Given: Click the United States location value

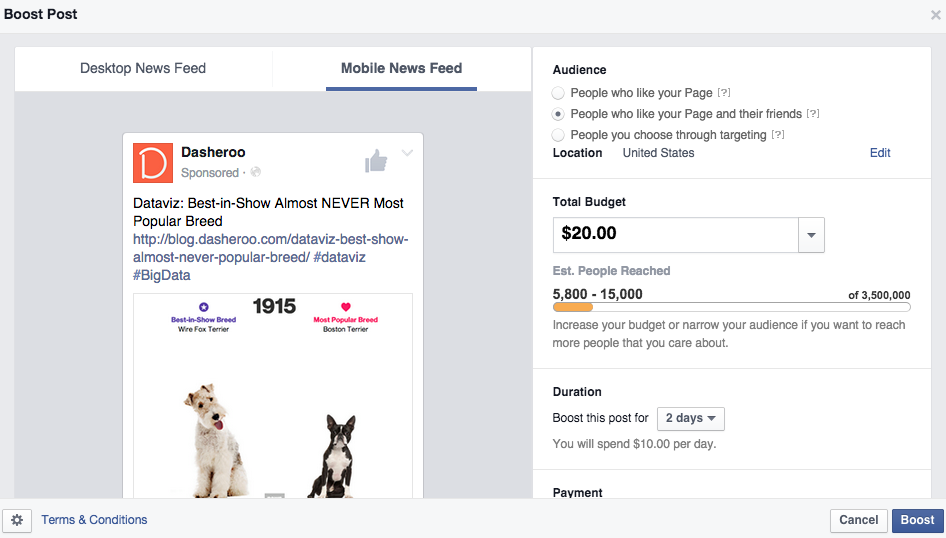Looking at the screenshot, I should tap(658, 153).
